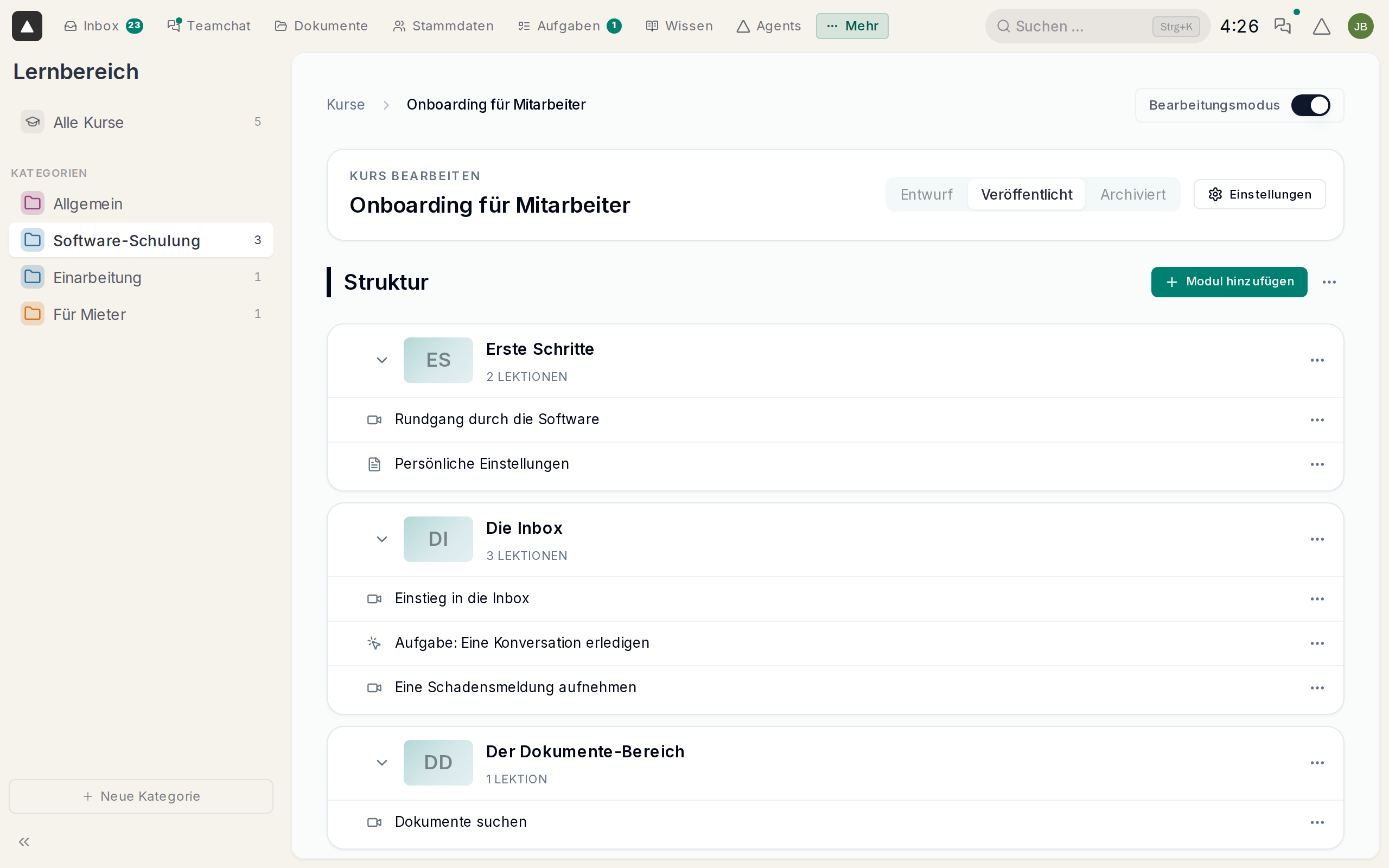
Task: Open options for Eine Schadensmeldung aufnehmen
Action: (1317, 688)
